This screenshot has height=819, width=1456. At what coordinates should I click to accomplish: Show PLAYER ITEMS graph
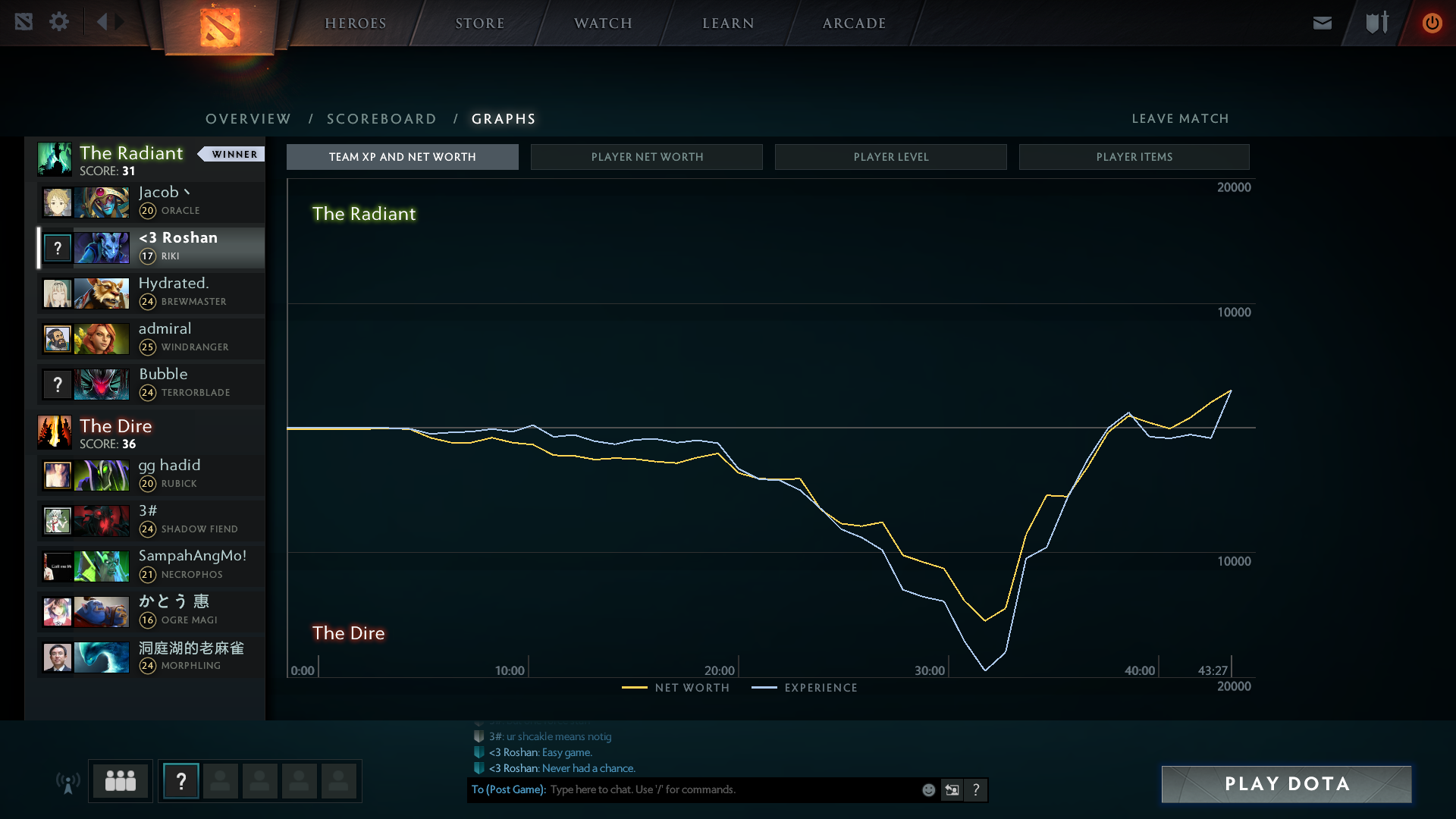1134,157
